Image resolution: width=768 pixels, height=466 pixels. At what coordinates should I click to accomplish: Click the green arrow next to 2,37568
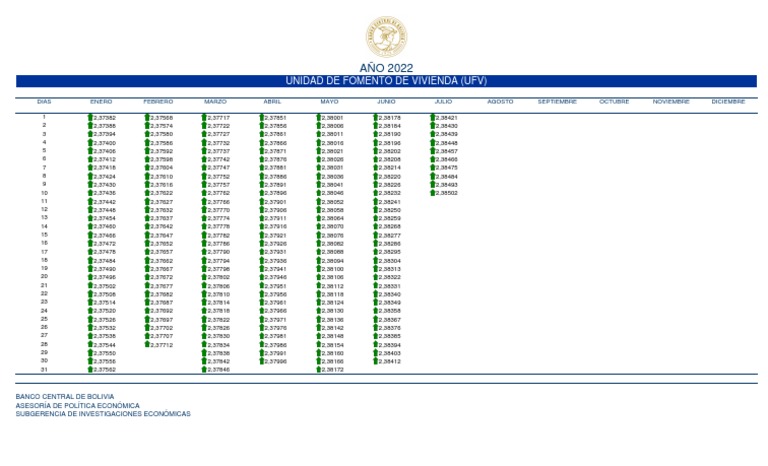point(148,118)
